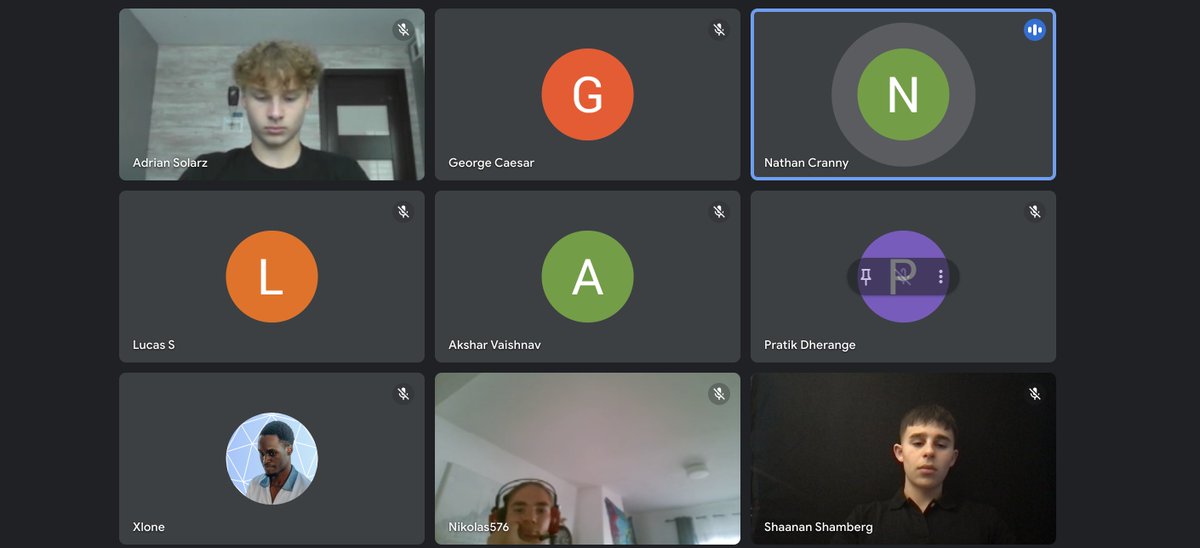
Task: Select Xlone's profile photo avatar
Action: [272, 459]
